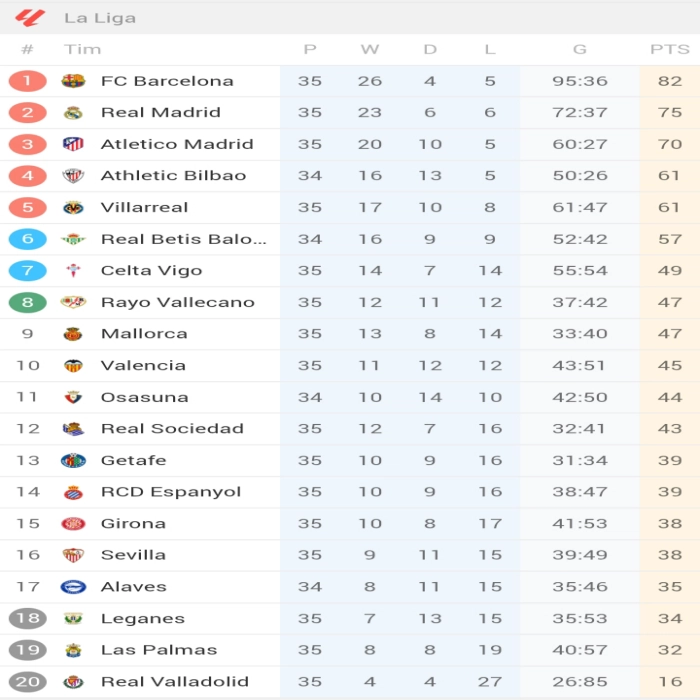Select the Rayo Vallecano team name
This screenshot has width=700, height=700.
tap(177, 302)
